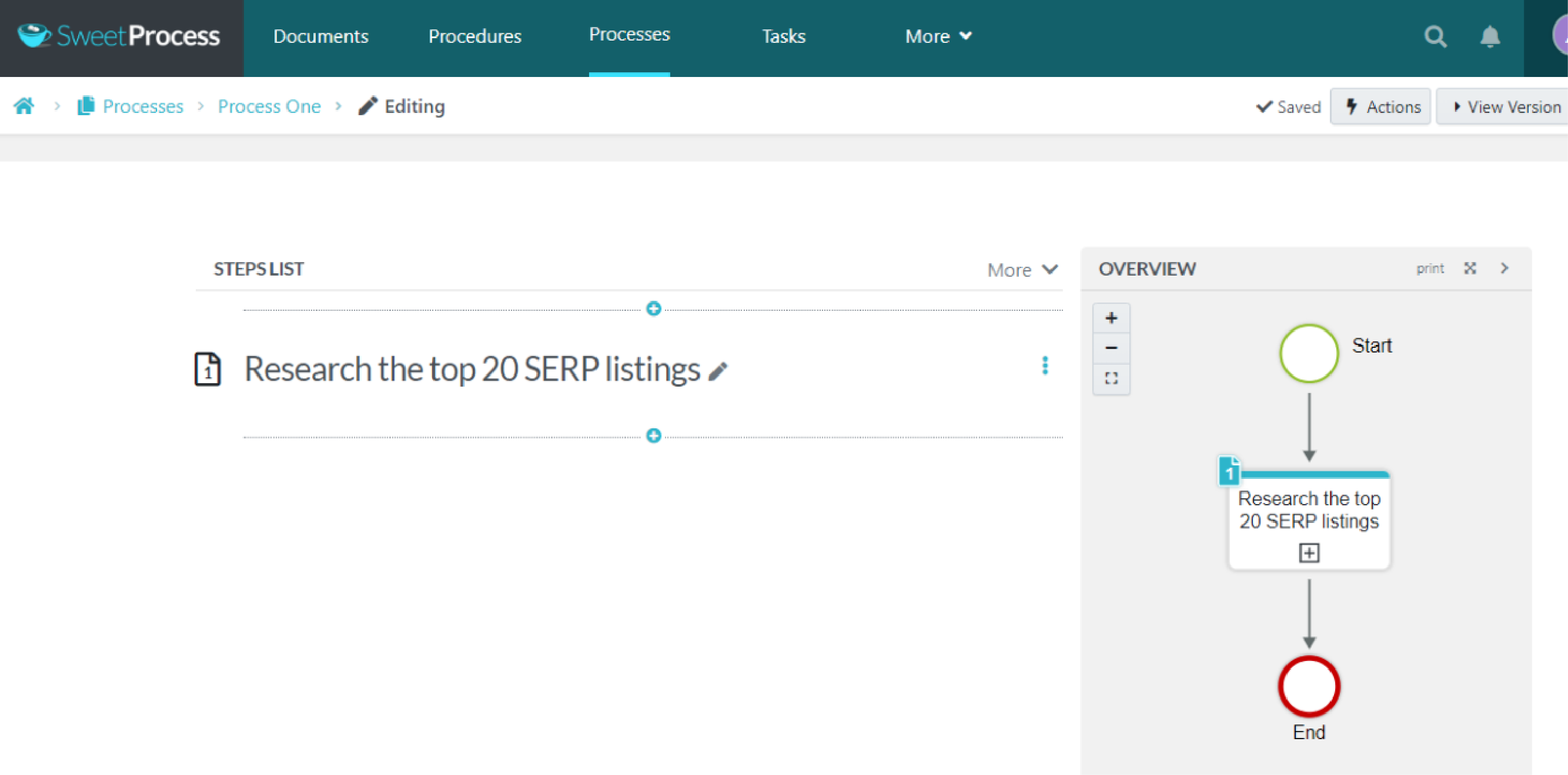Image resolution: width=1568 pixels, height=775 pixels.
Task: Click the step 1 badge in diagram
Action: pos(1229,471)
